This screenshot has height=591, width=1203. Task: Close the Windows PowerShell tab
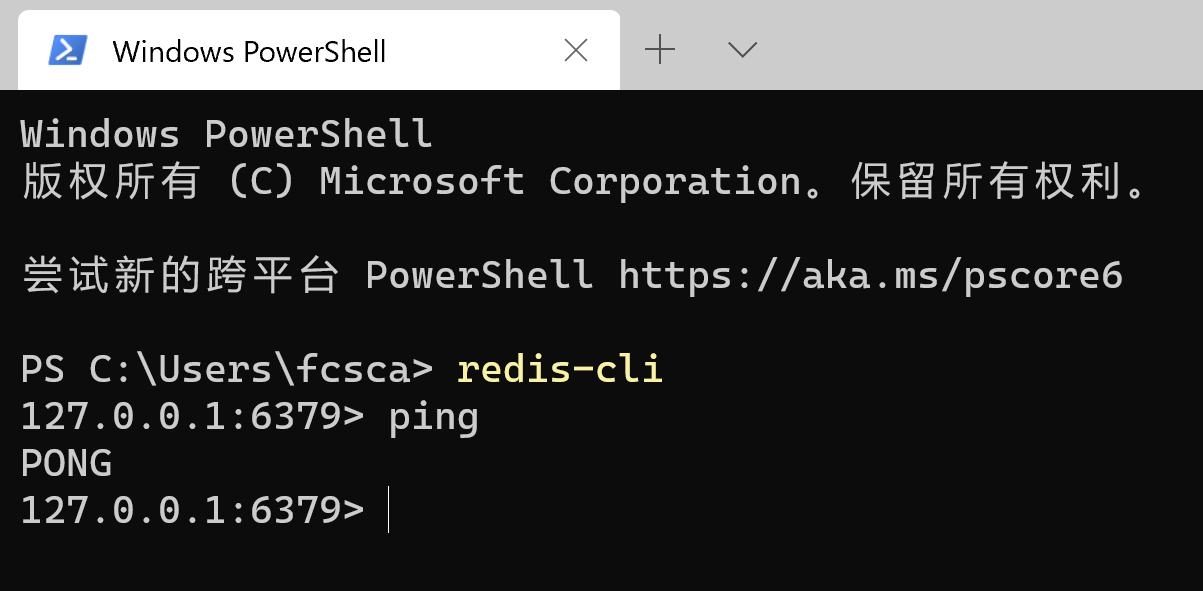click(576, 50)
